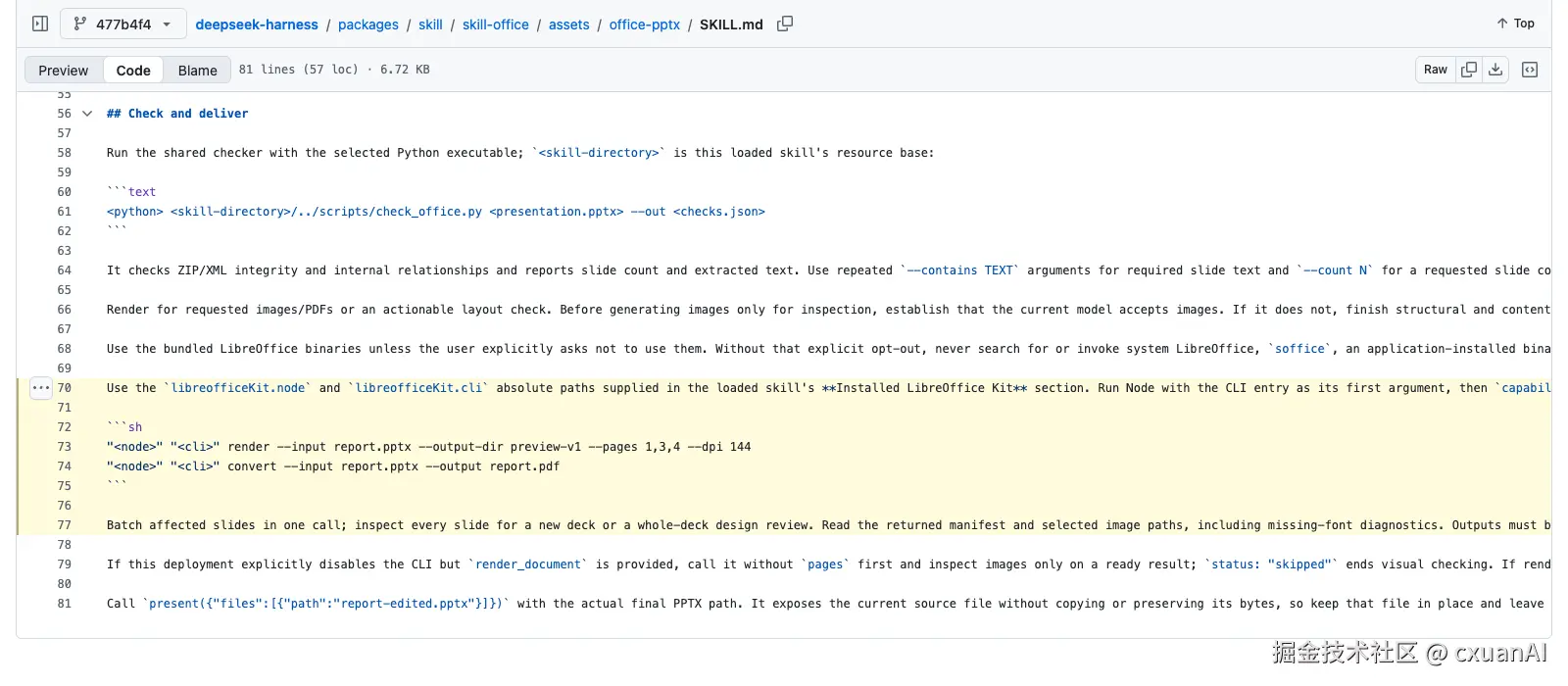Click the '## Check and deliver' heading text

tap(177, 114)
